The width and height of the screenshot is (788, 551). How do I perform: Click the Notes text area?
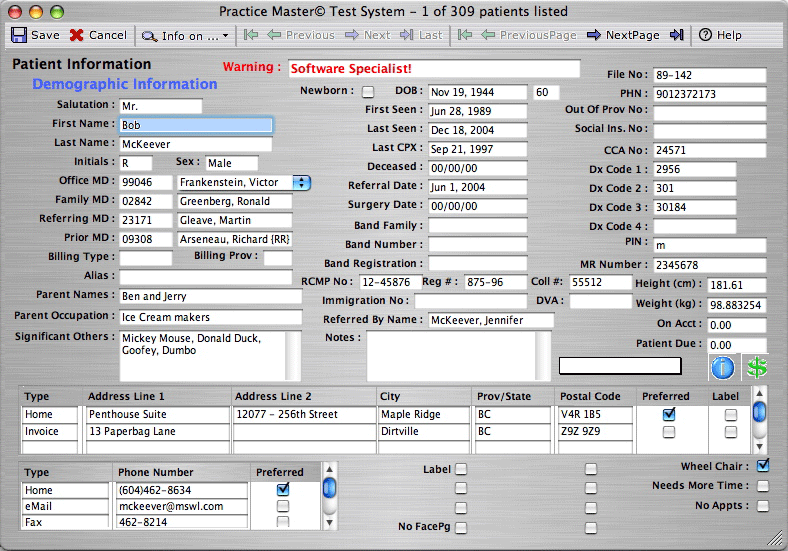coord(458,356)
